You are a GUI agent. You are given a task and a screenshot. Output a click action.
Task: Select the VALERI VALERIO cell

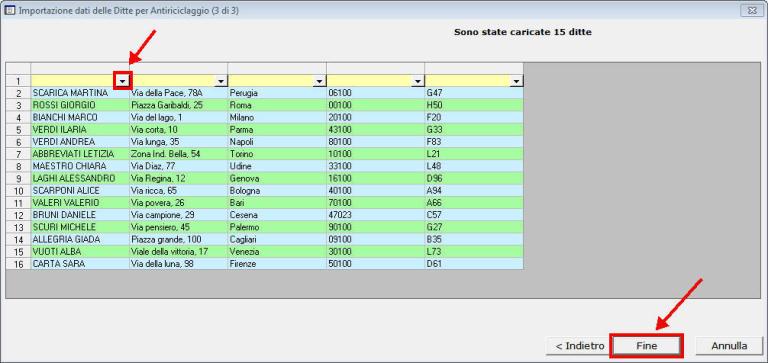pyautogui.click(x=80, y=203)
